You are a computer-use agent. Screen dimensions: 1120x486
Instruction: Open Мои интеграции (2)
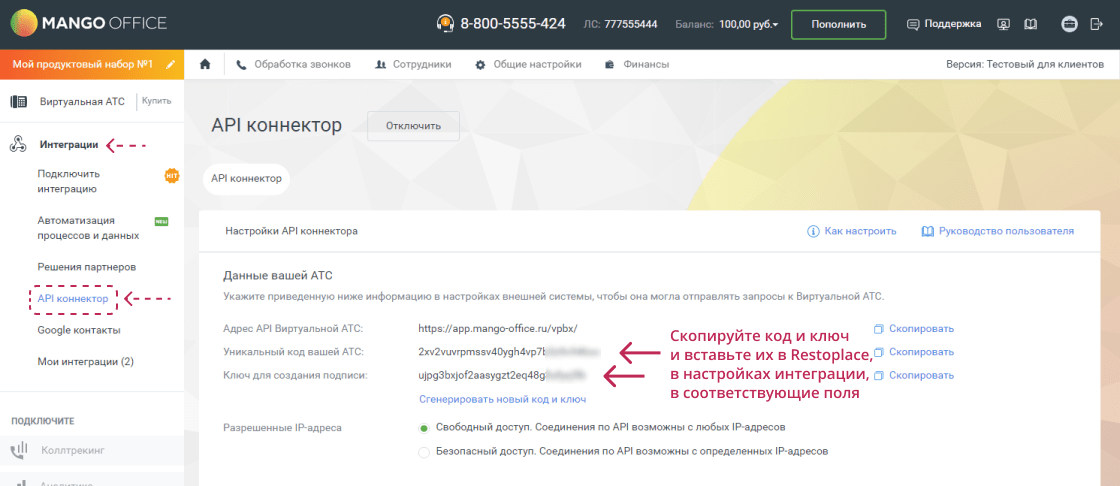click(86, 362)
